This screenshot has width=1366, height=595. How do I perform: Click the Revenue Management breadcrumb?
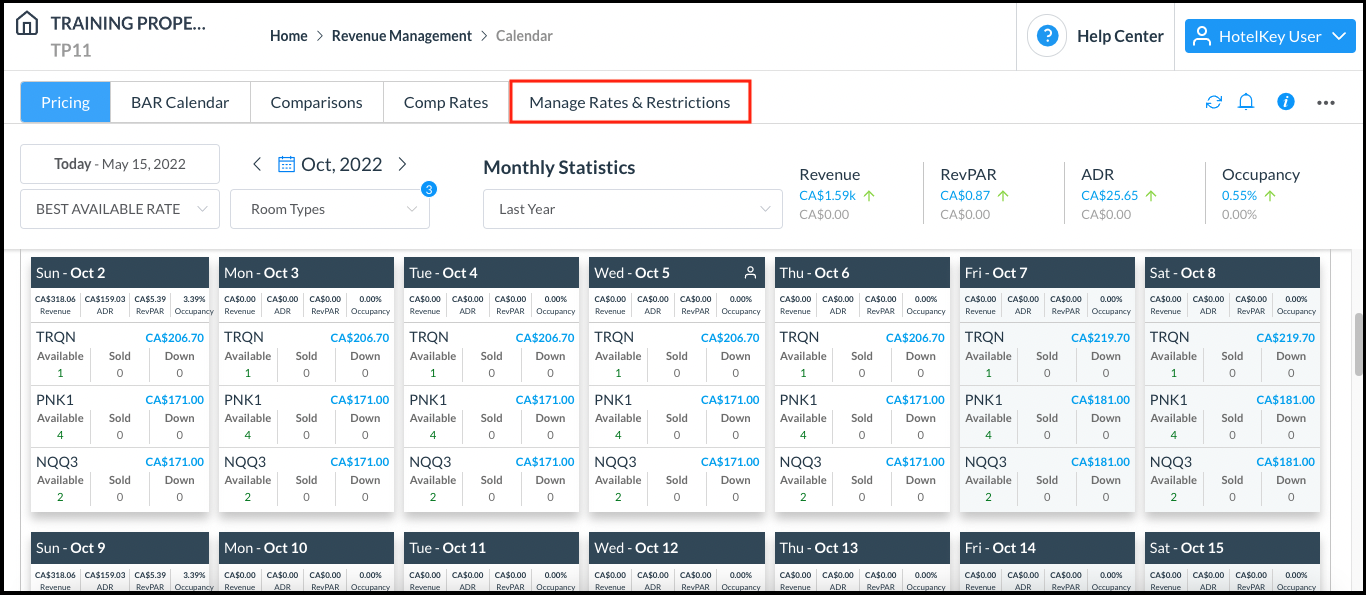click(x=401, y=35)
